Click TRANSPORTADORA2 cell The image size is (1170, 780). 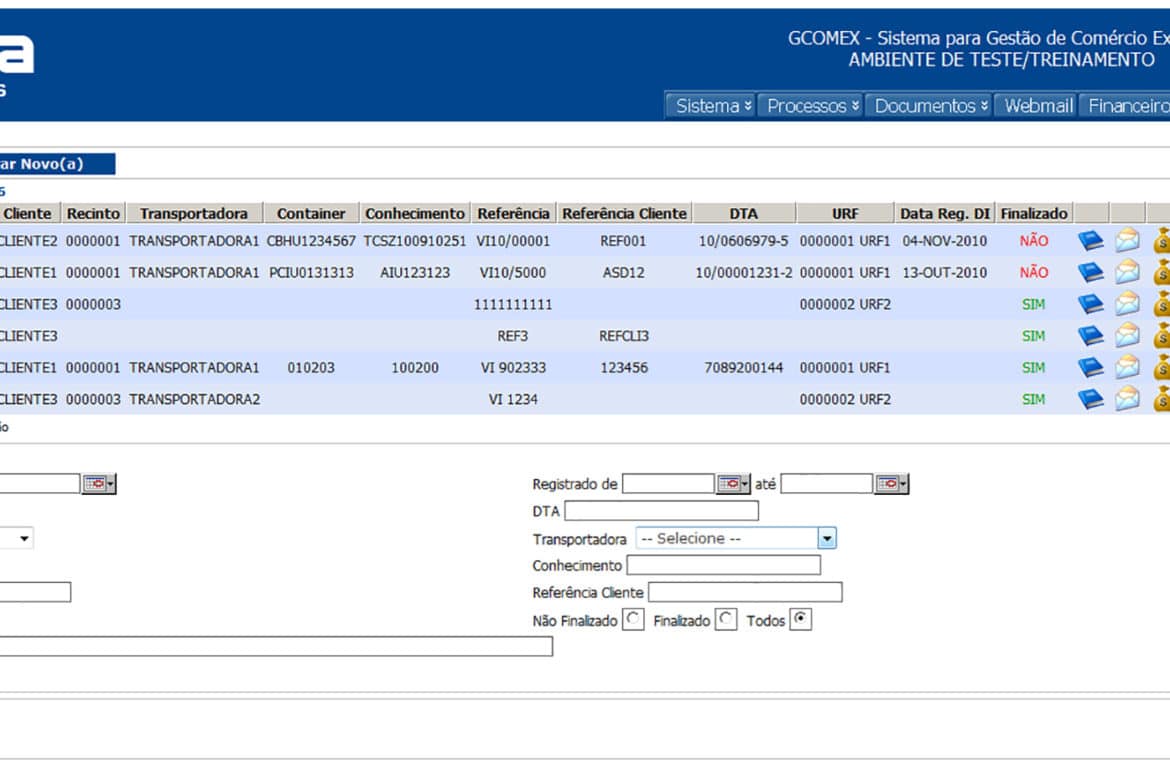pos(195,399)
